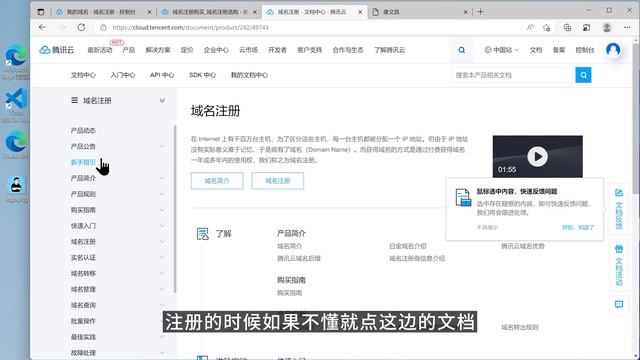The height and width of the screenshot is (360, 640).
Task: Select 新手指引 in the sidebar
Action: [x=83, y=162]
